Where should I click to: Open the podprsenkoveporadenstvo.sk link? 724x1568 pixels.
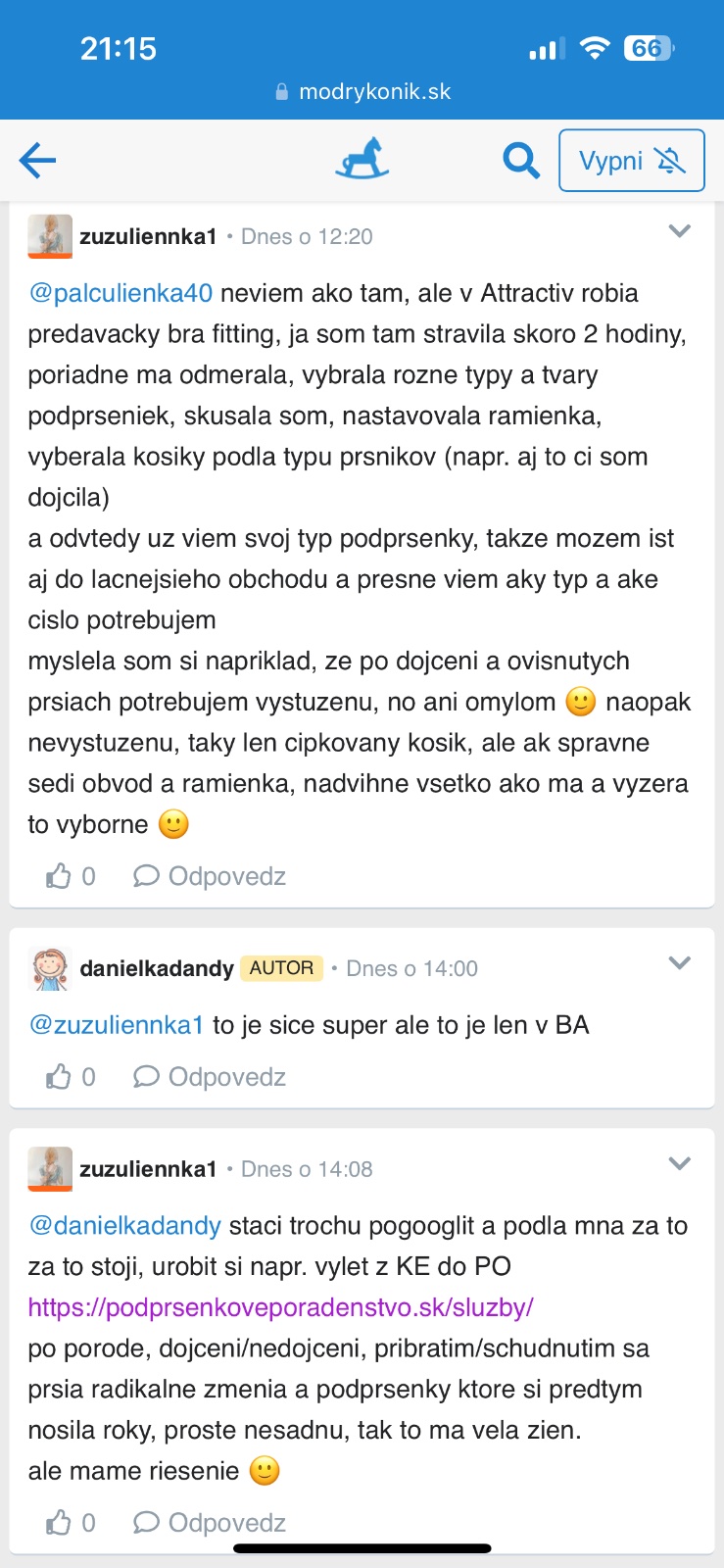280,1307
